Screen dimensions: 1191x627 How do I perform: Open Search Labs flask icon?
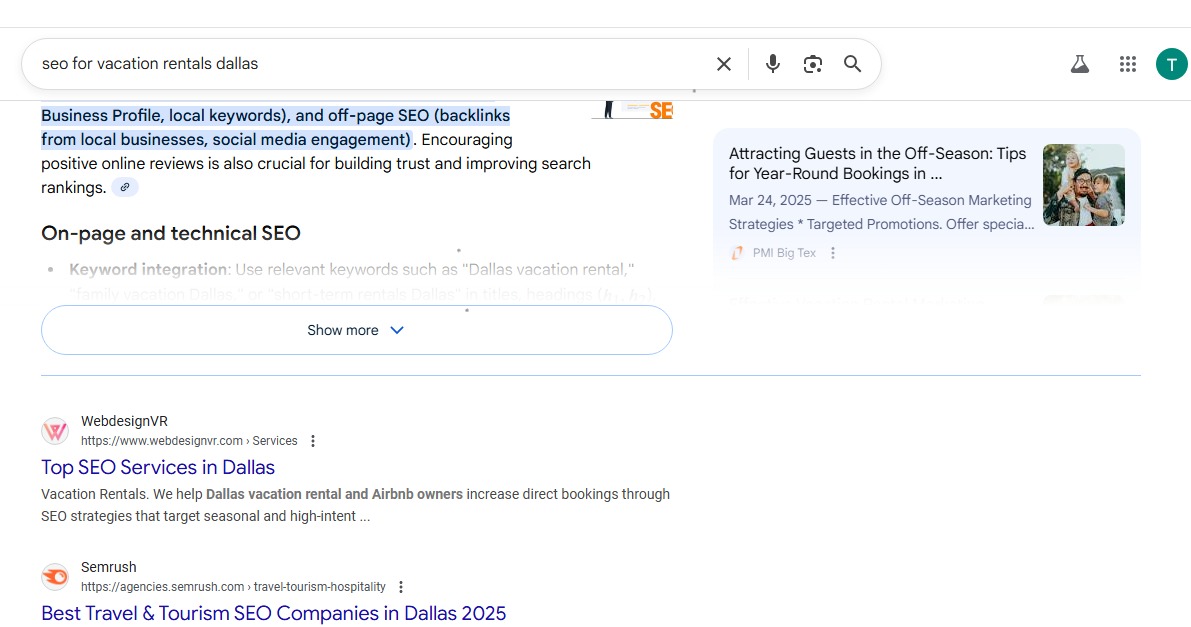(x=1079, y=64)
